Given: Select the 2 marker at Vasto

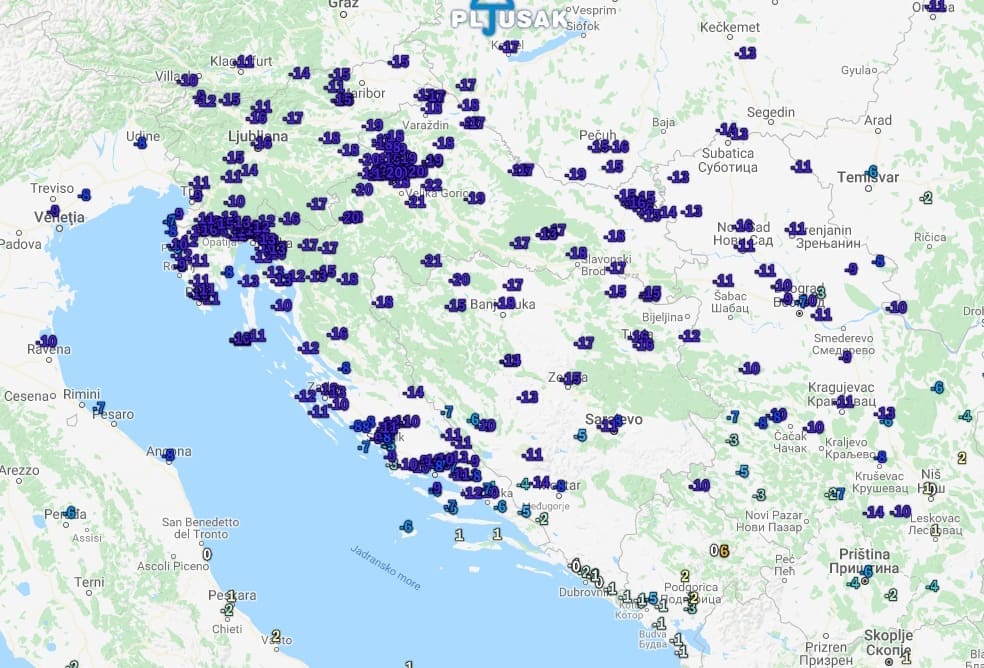Looking at the screenshot, I should [x=276, y=634].
